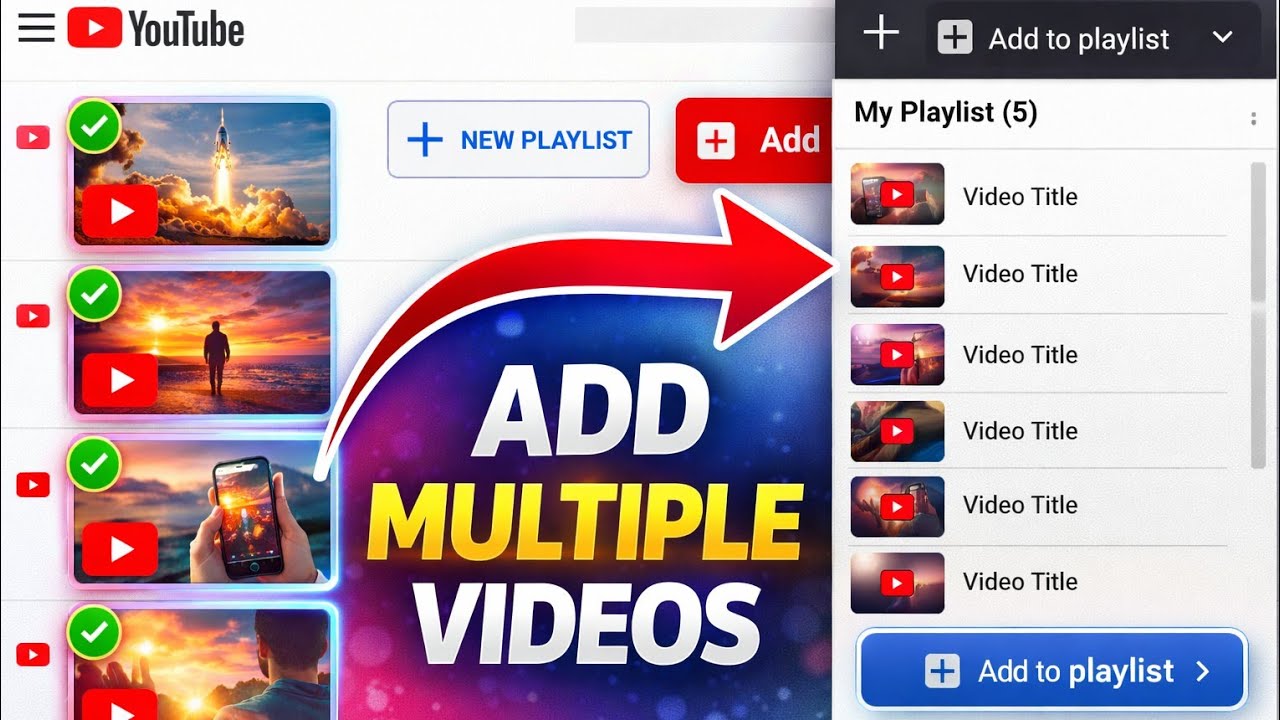Open the second playlist thumbnail in the list
The image size is (1280, 720).
[897, 276]
